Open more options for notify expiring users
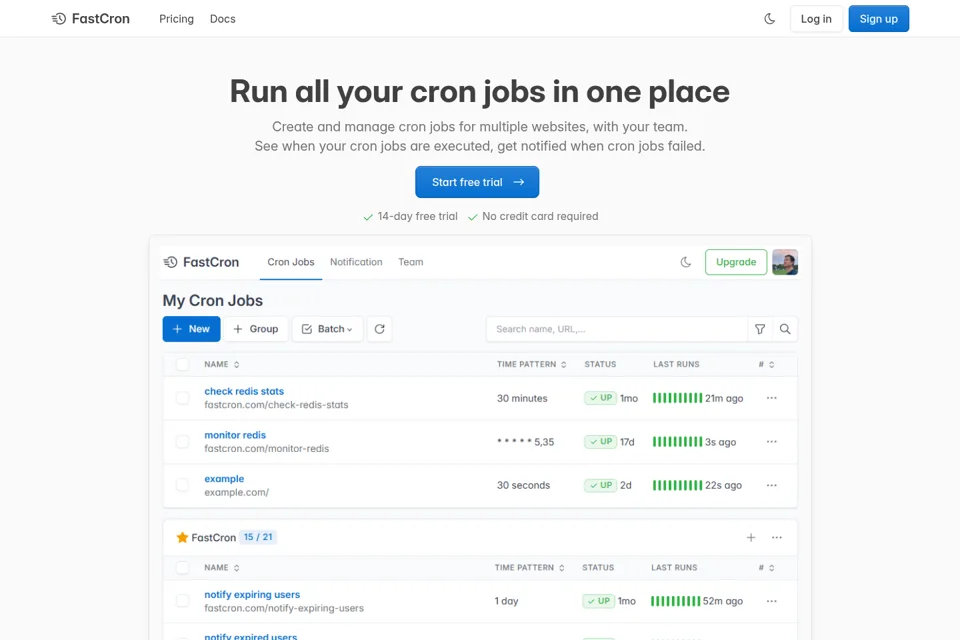The height and width of the screenshot is (640, 960). tap(771, 601)
